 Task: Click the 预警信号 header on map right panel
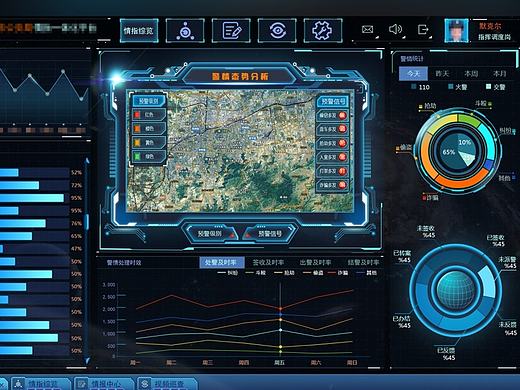[x=332, y=101]
